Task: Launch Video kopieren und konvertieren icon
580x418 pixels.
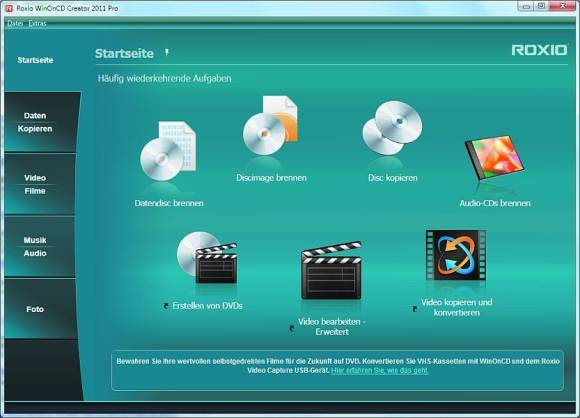Action: [x=456, y=255]
